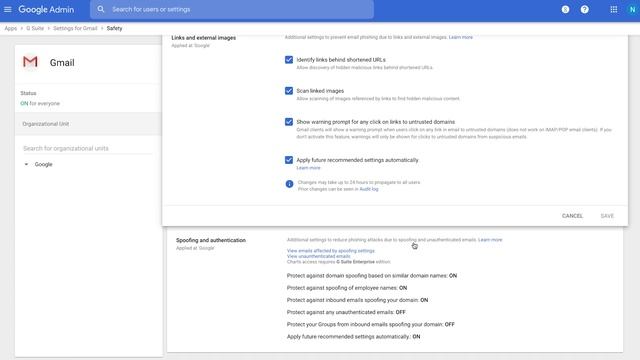Click the ON for everyone status

40,103
